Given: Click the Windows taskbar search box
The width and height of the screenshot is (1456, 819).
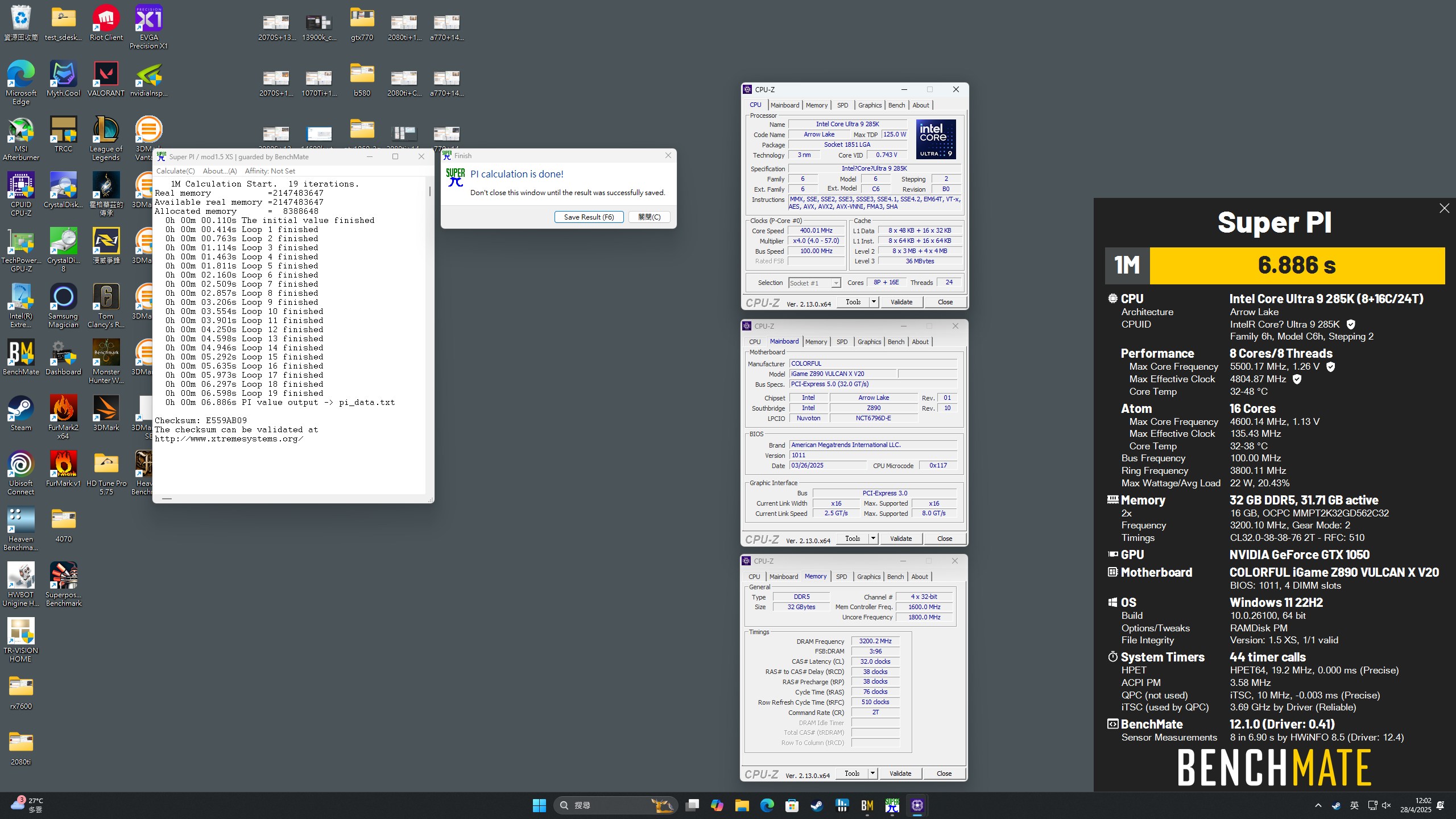Looking at the screenshot, I should click(x=615, y=805).
